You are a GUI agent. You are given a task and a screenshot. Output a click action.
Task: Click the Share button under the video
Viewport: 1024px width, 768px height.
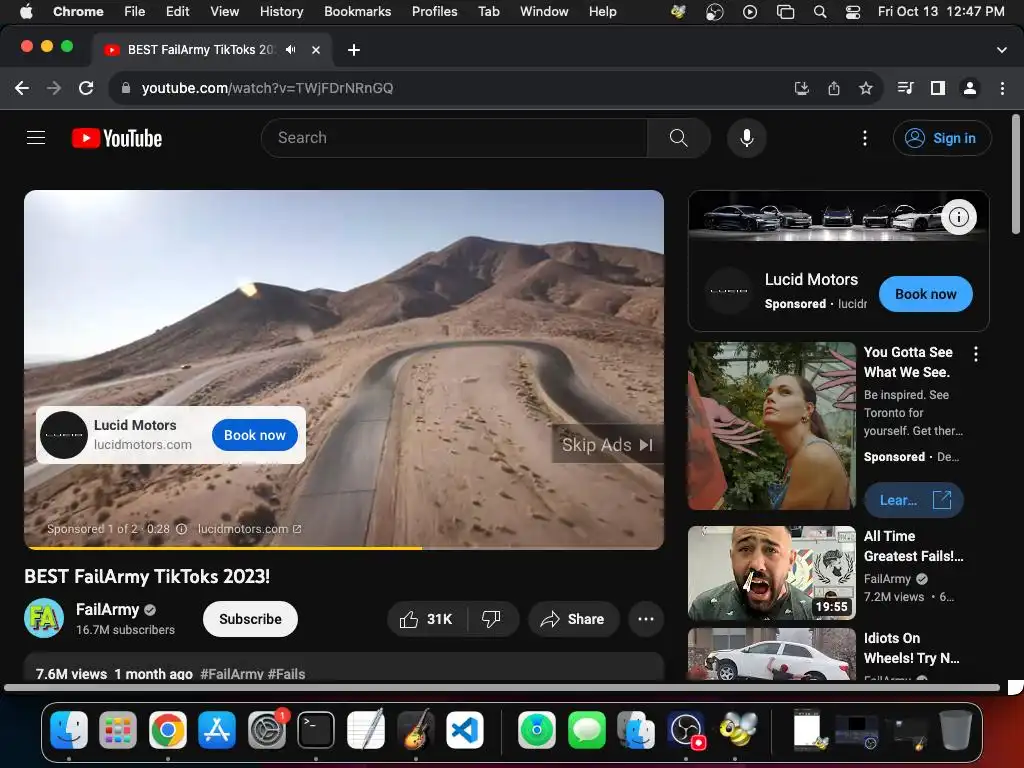coord(573,619)
